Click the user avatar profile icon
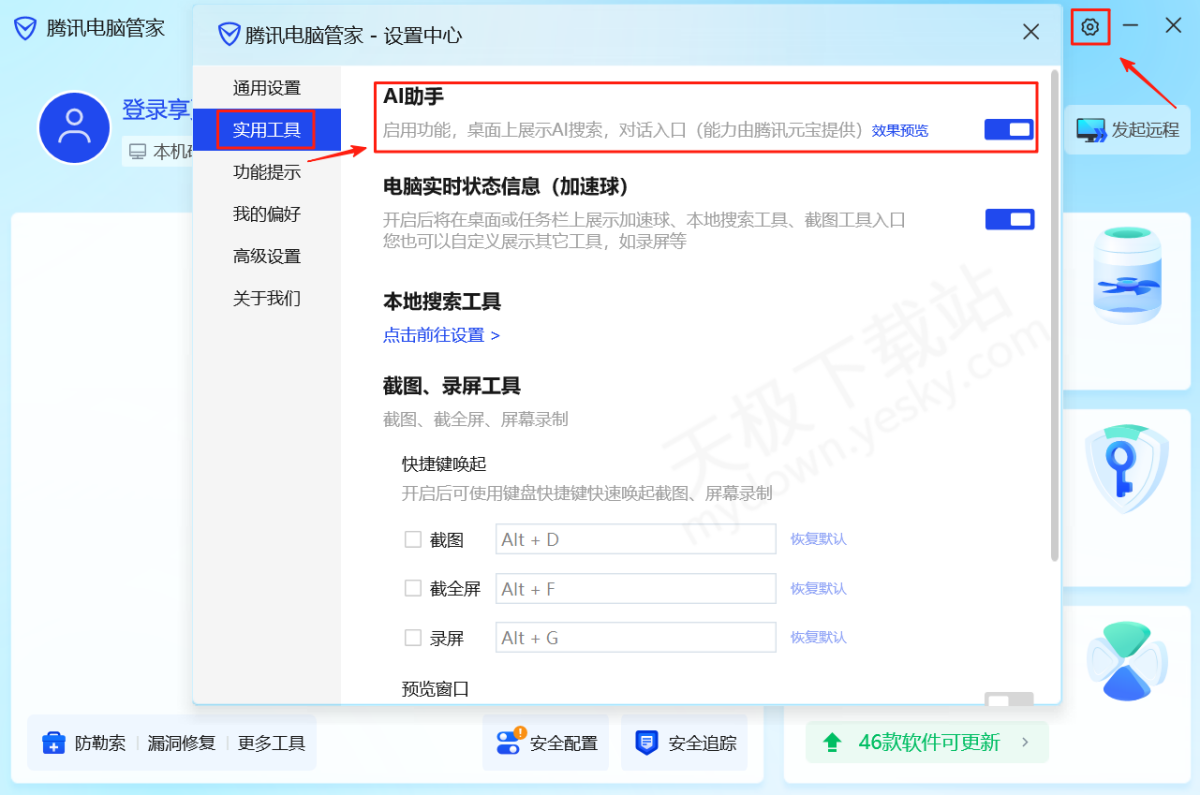The width and height of the screenshot is (1200, 795). click(x=73, y=128)
